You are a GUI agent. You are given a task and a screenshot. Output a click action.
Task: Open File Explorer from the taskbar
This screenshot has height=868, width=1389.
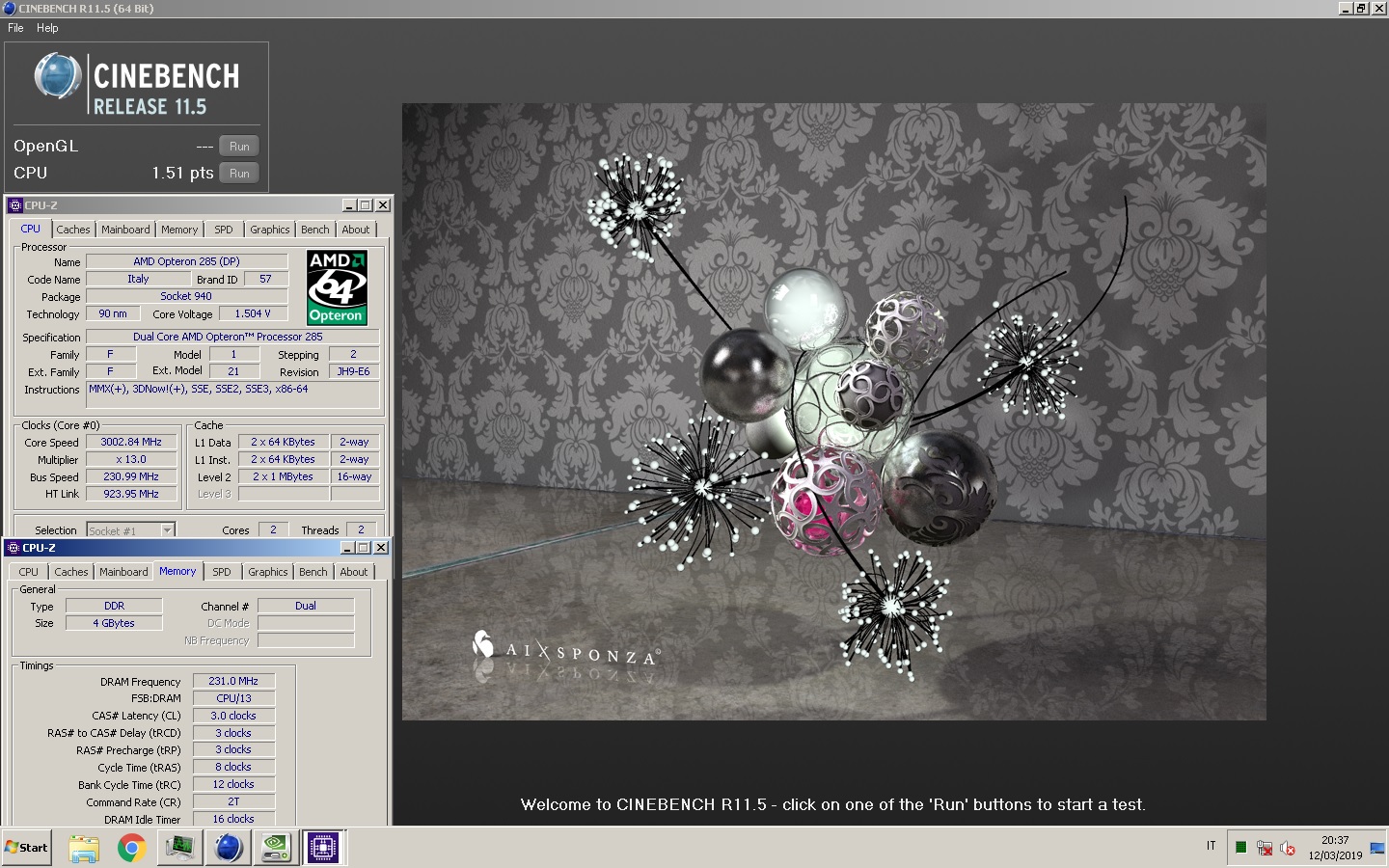(84, 848)
